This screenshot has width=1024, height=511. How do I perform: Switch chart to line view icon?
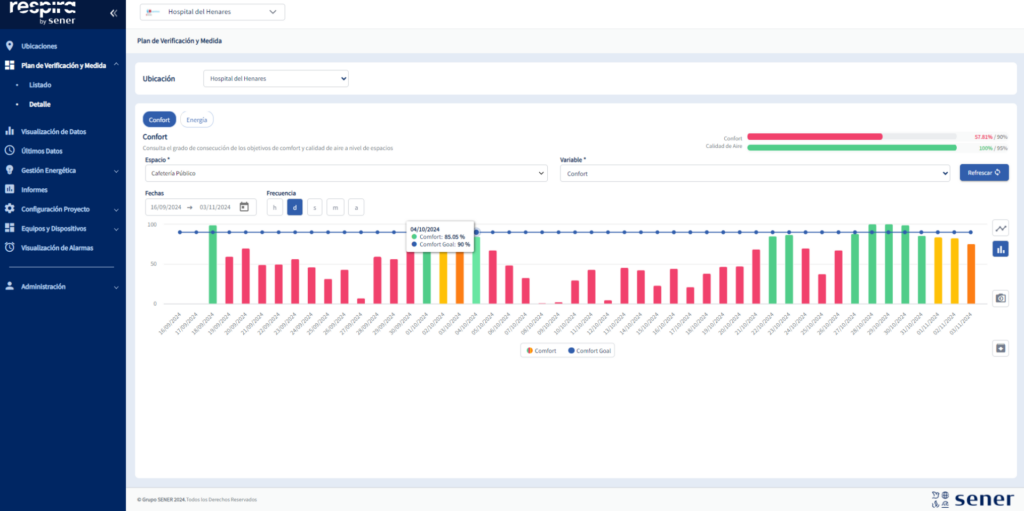(1000, 228)
